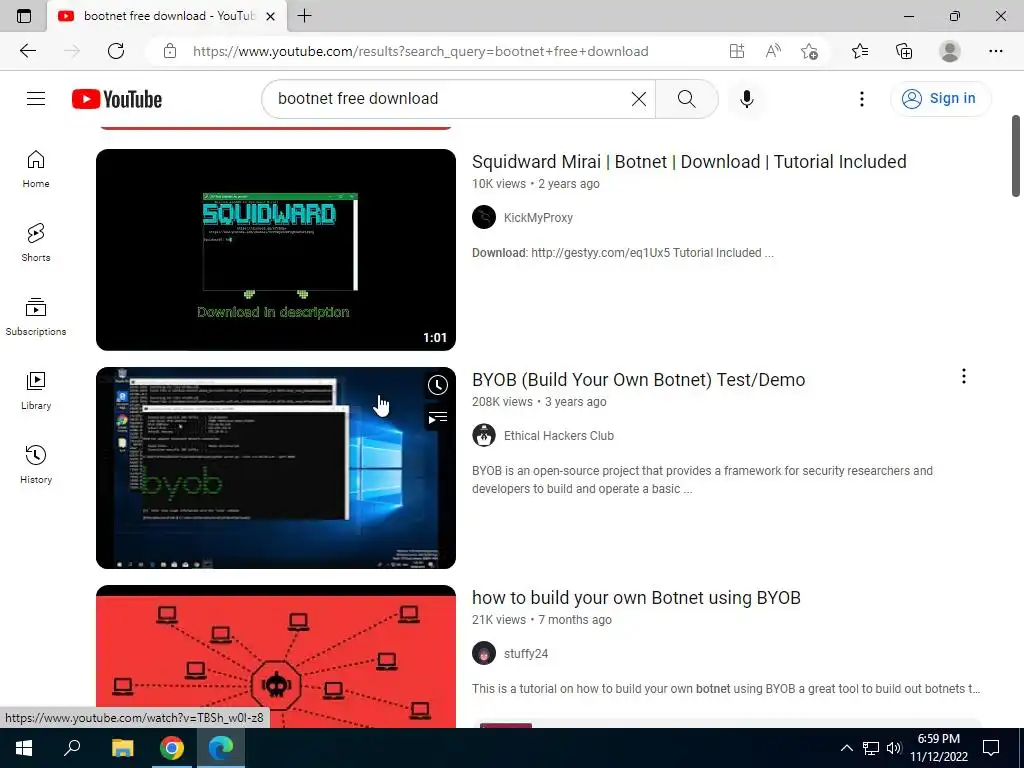Open the Favorites list

pos(860,51)
